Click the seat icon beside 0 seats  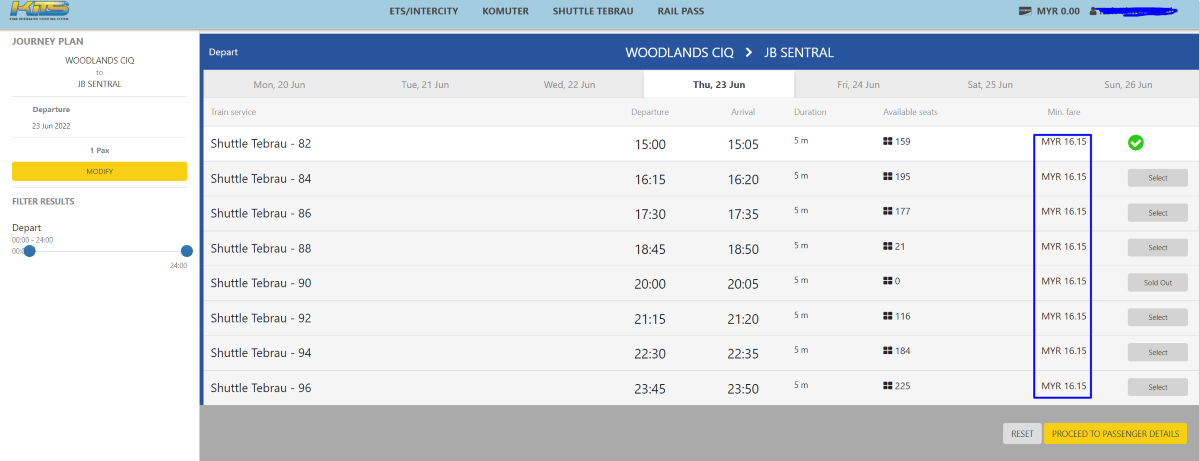point(887,281)
